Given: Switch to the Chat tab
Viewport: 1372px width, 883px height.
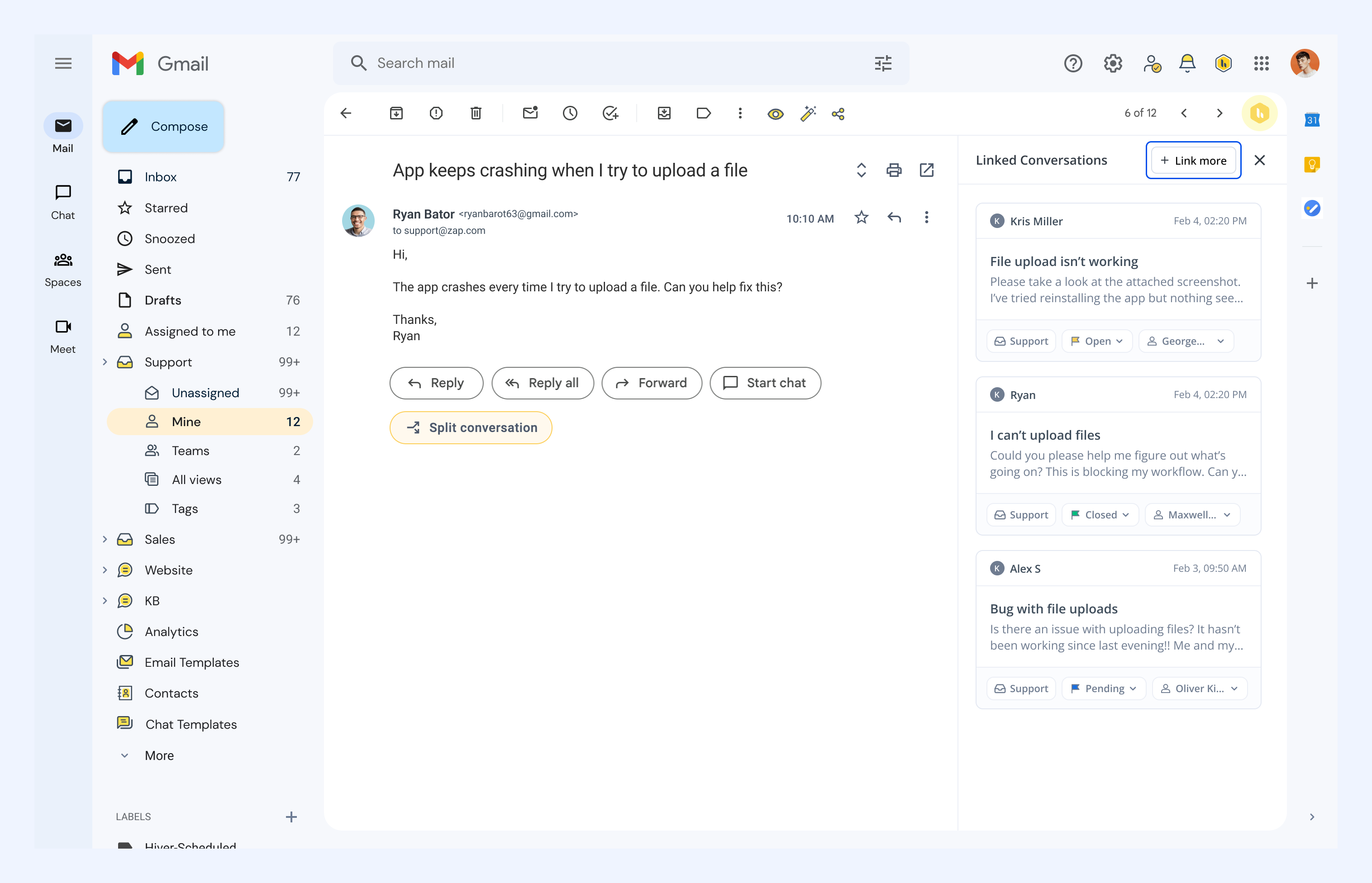Looking at the screenshot, I should tap(63, 202).
